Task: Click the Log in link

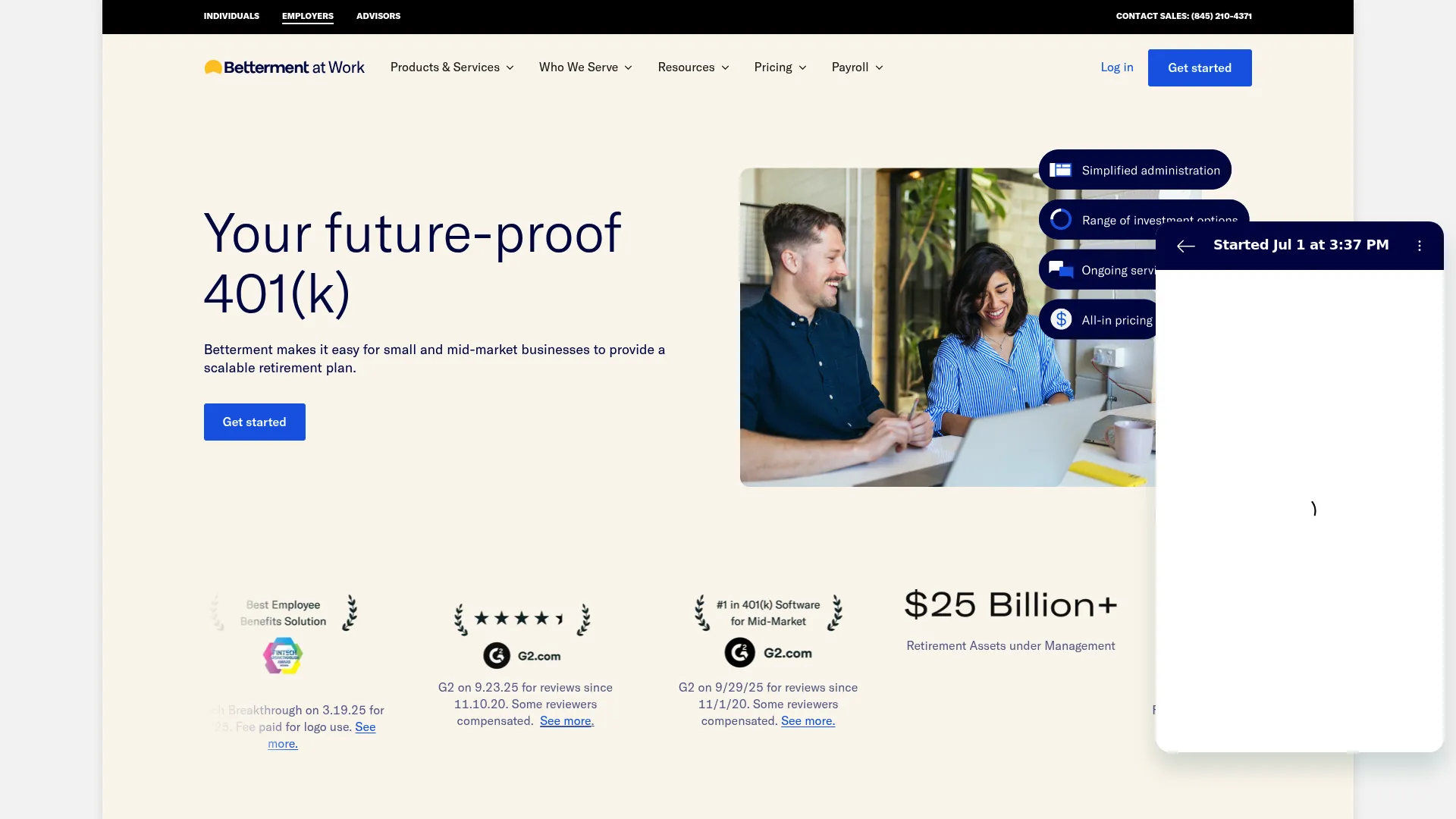Action: point(1117,67)
